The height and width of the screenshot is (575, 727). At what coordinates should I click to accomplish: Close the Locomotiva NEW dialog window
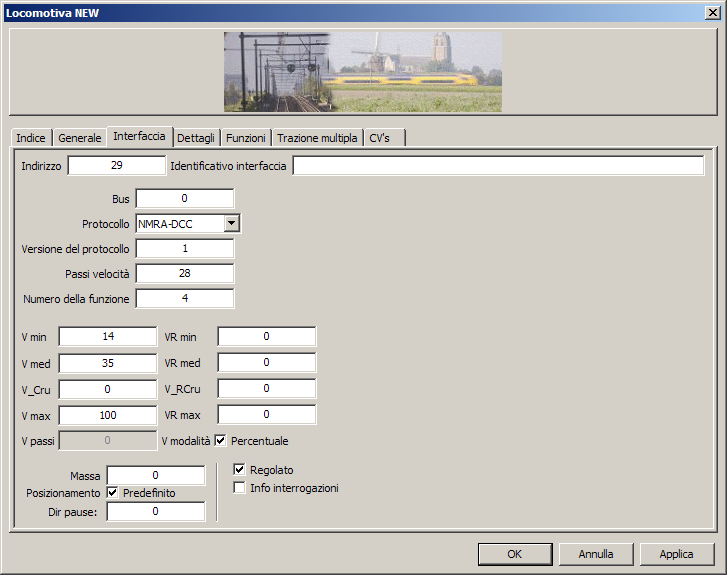click(711, 12)
